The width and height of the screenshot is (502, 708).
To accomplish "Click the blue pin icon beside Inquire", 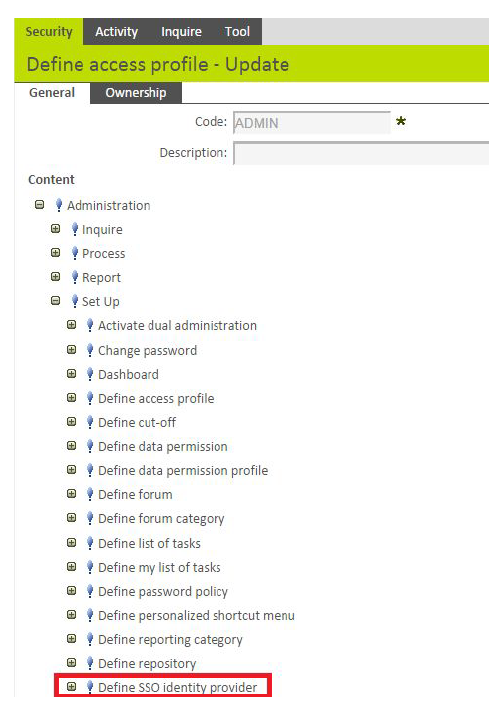I will click(x=75, y=229).
